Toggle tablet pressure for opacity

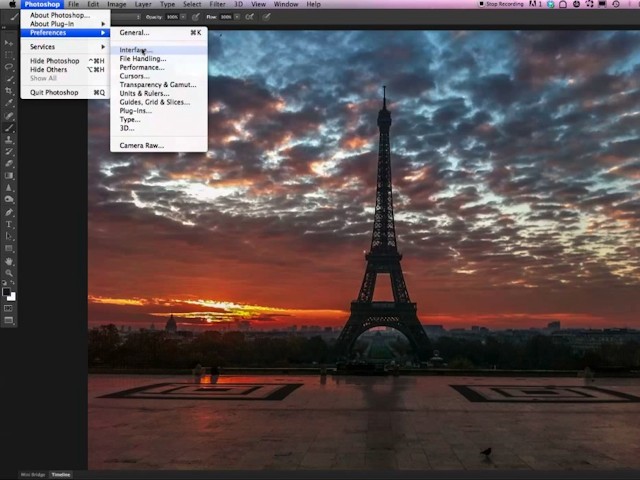coord(196,17)
